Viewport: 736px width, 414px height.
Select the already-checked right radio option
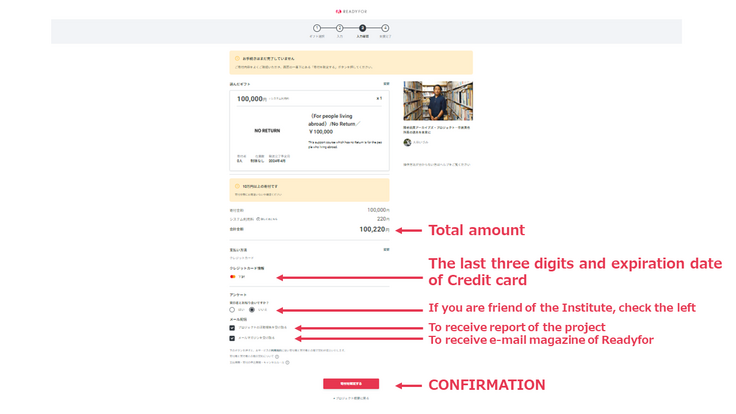(252, 310)
